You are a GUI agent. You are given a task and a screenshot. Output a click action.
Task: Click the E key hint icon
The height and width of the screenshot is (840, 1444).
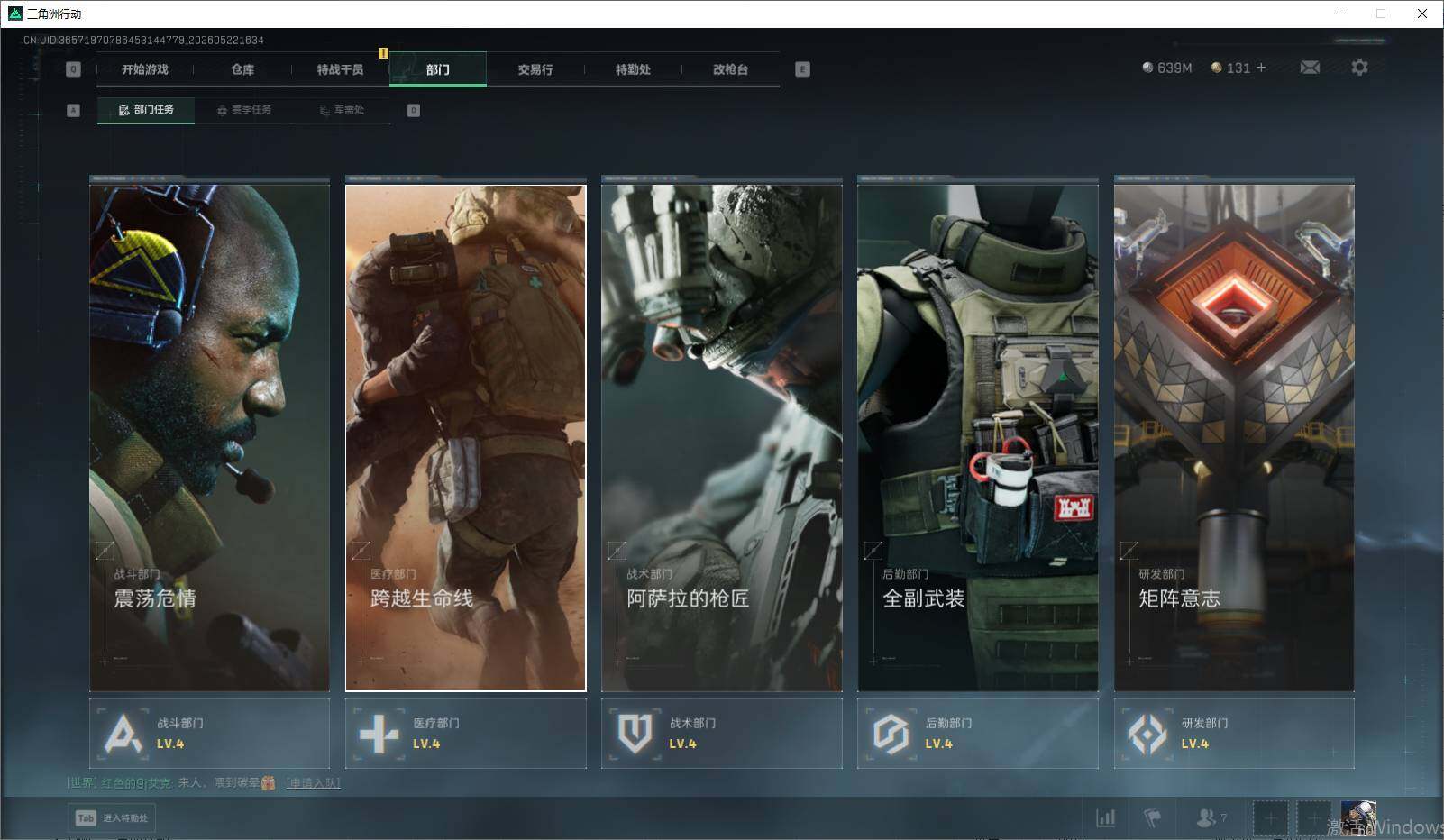(x=802, y=69)
